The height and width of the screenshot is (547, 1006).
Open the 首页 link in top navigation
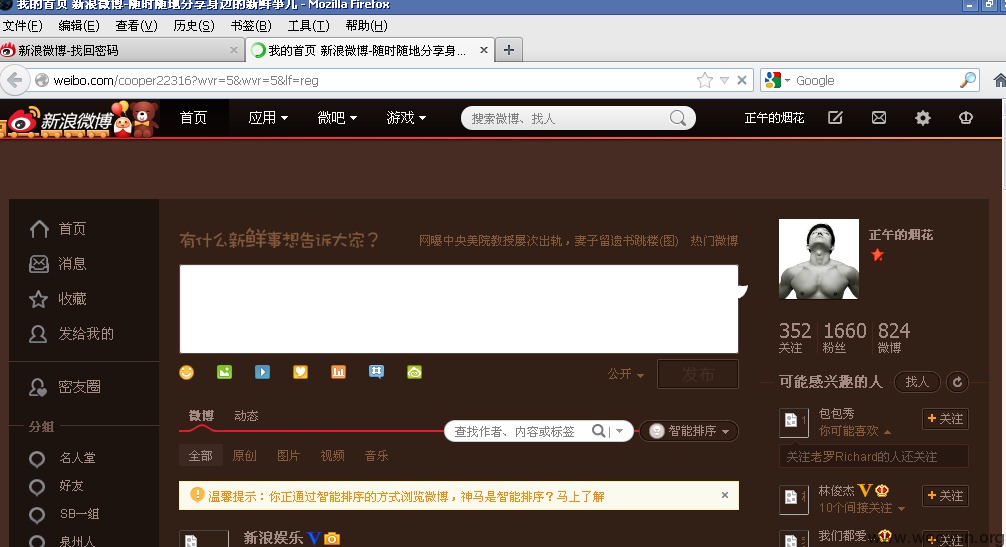(x=193, y=118)
